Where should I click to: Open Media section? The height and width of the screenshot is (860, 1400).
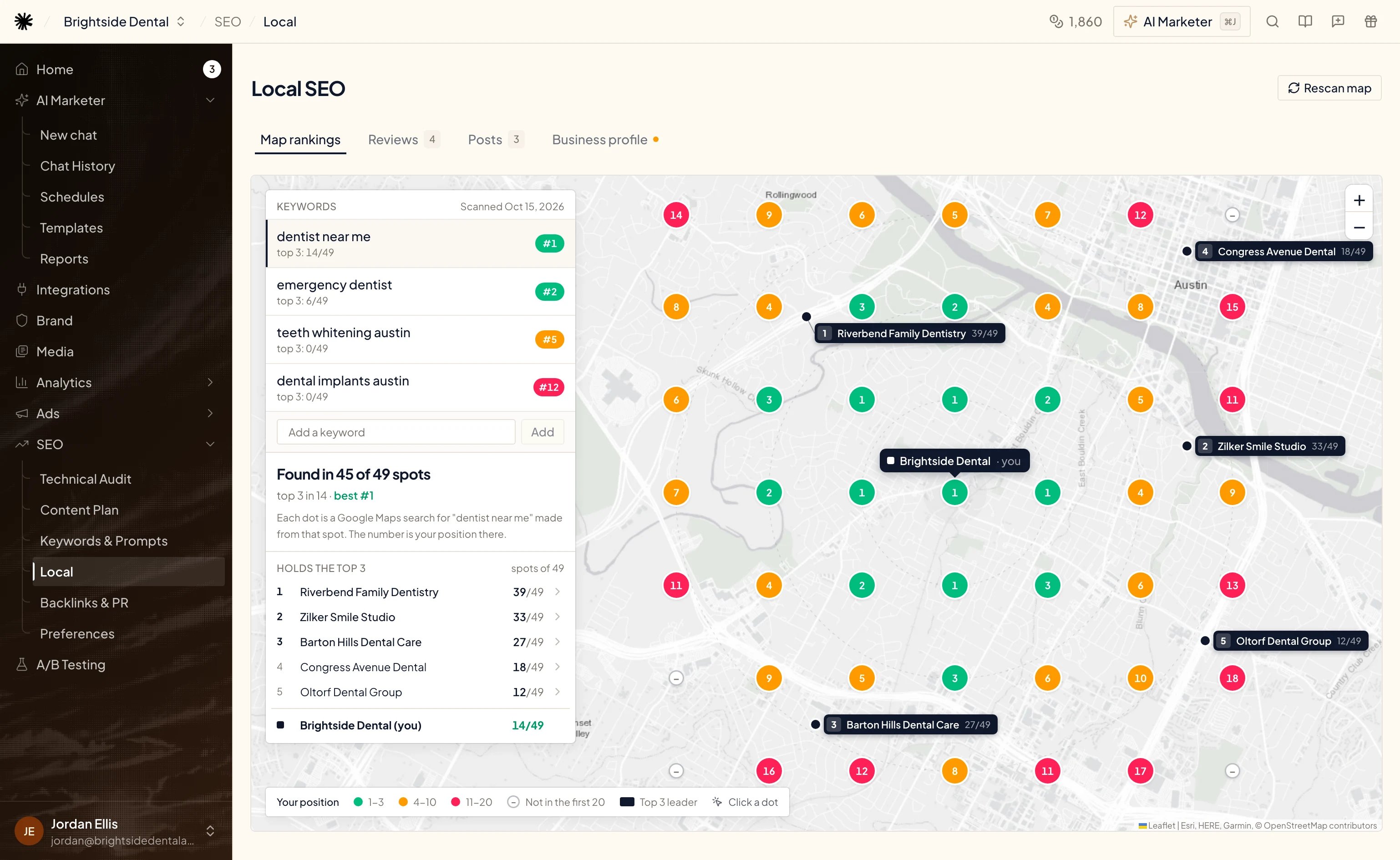coord(116,351)
